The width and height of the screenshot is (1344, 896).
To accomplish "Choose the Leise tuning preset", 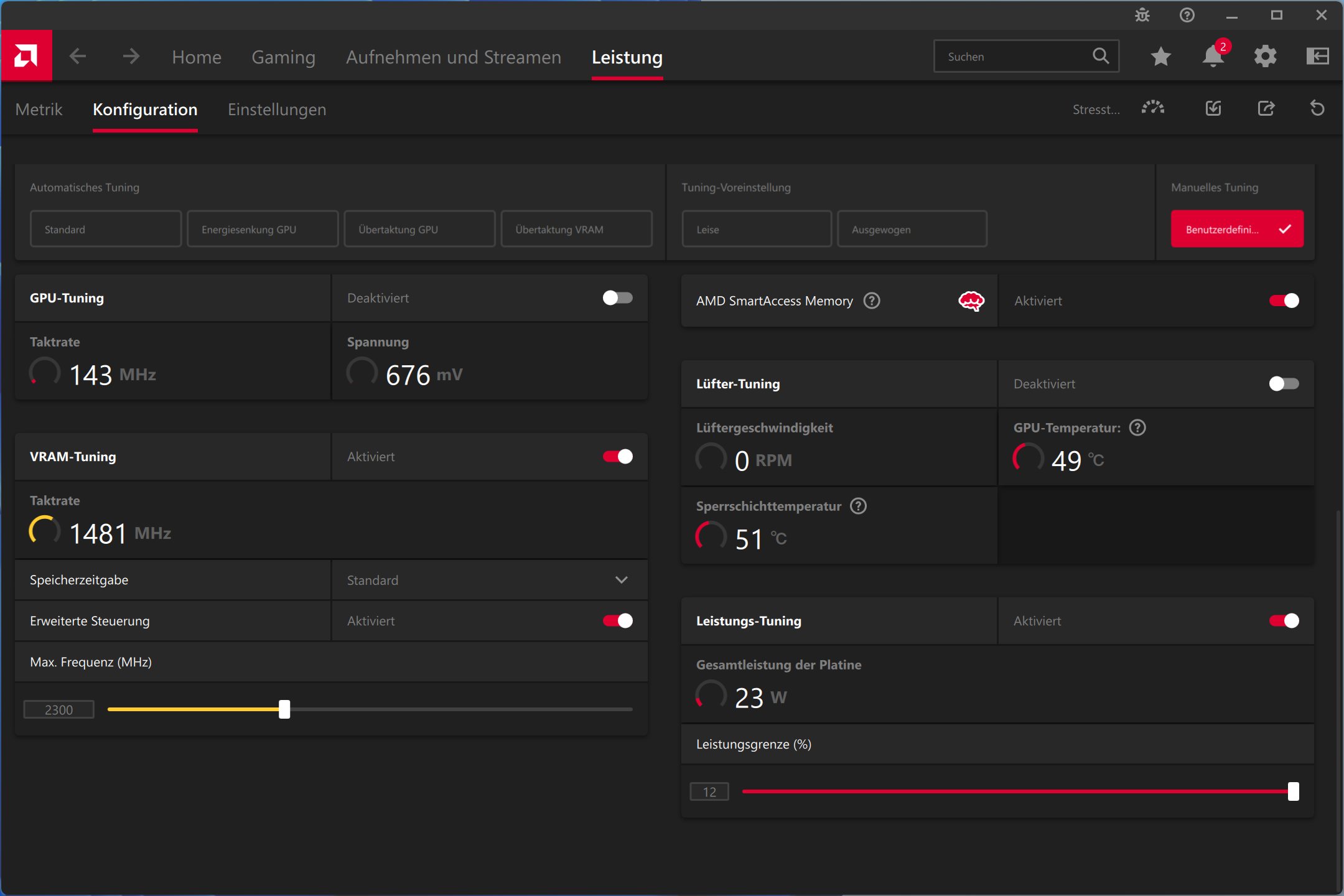I will coord(757,229).
